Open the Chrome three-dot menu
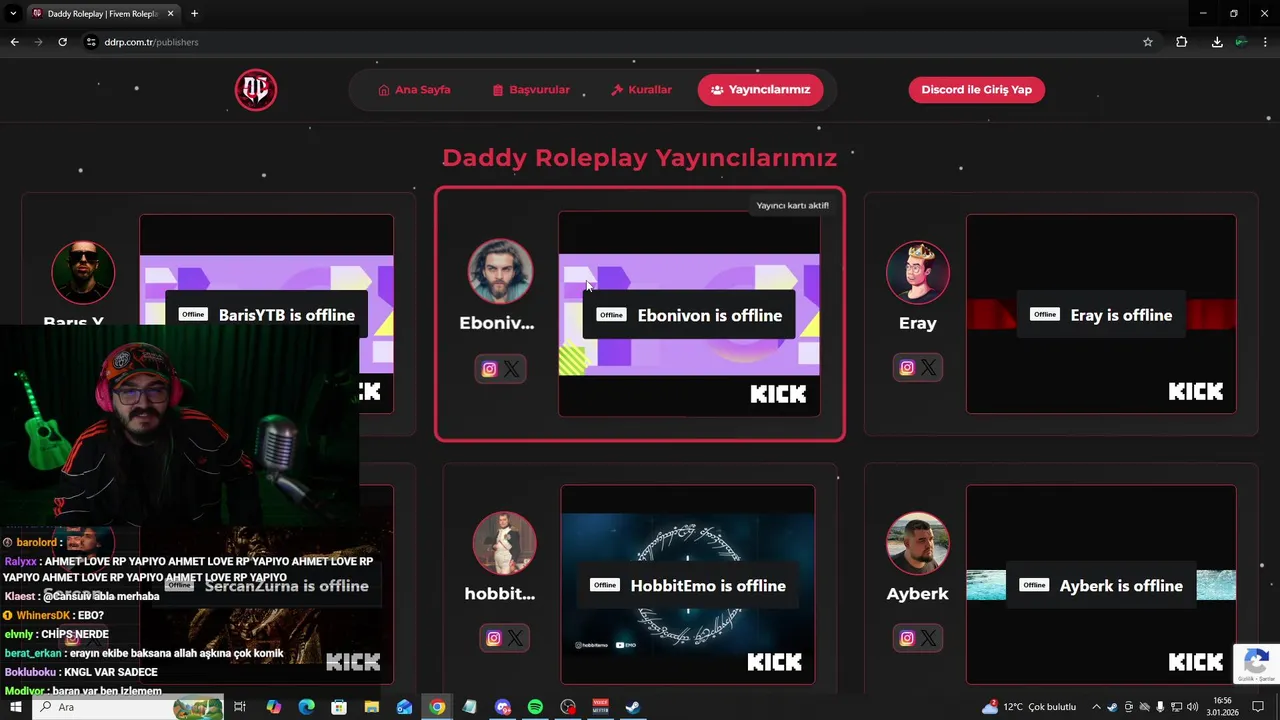1280x720 pixels. click(x=1266, y=42)
